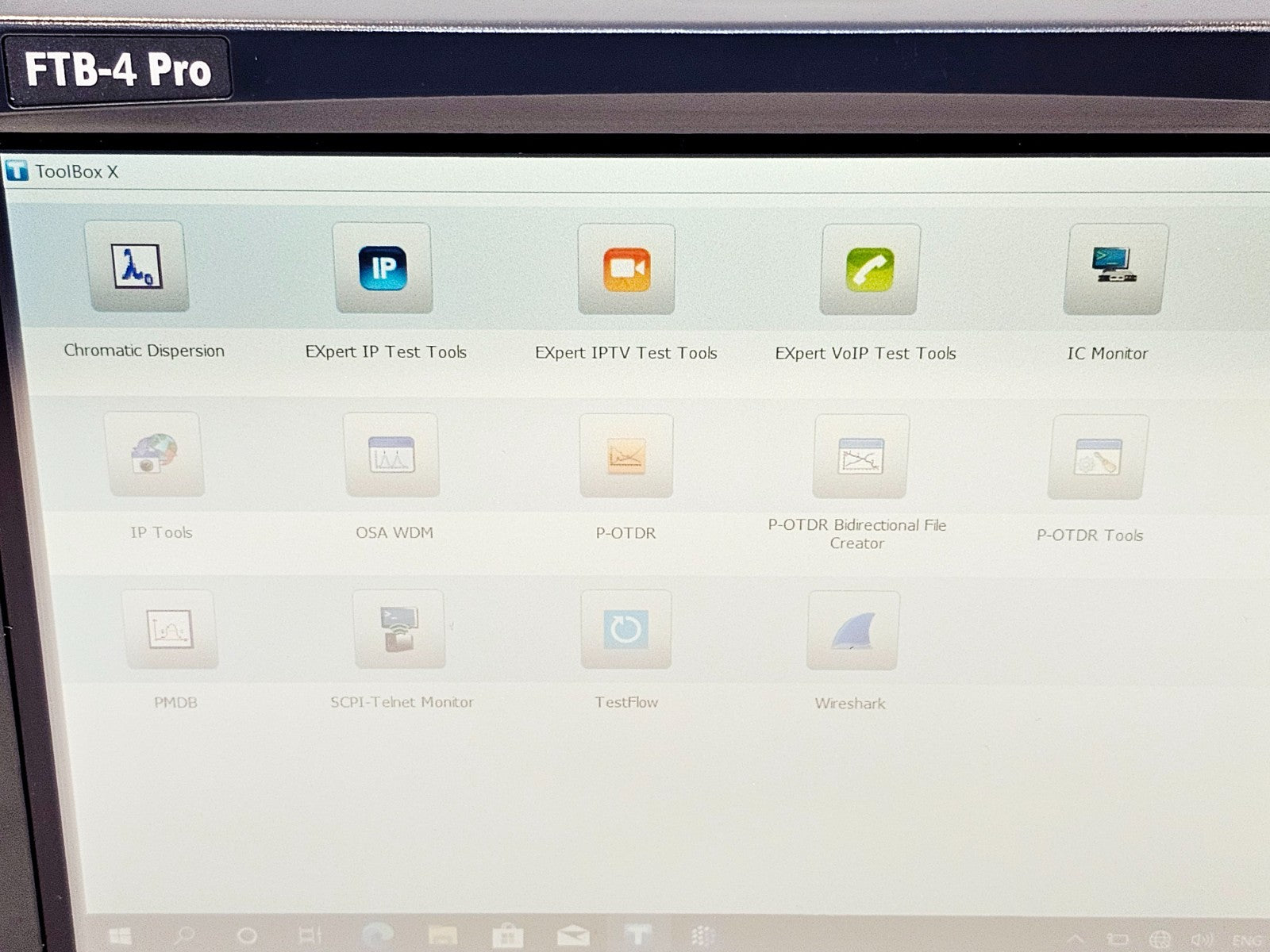
Task: Start EXpert VoIP Test Tools
Action: [x=870, y=269]
